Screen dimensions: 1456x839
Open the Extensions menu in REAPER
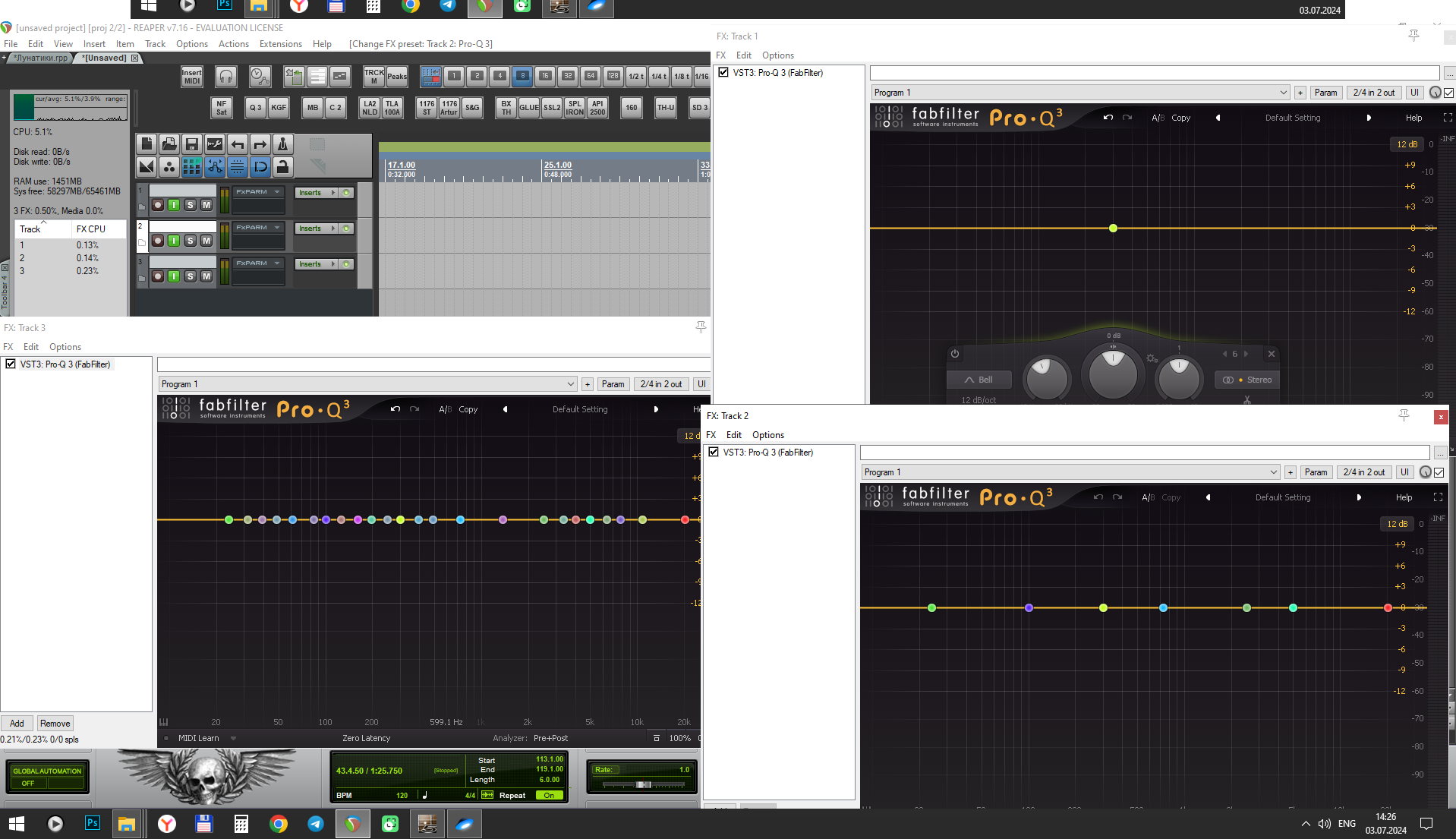pyautogui.click(x=281, y=44)
